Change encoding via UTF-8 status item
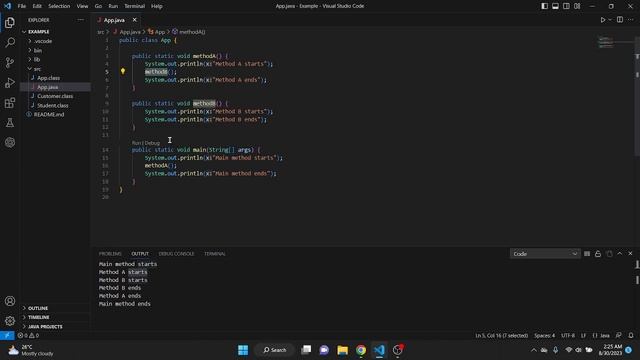This screenshot has width=640, height=360. (568, 335)
